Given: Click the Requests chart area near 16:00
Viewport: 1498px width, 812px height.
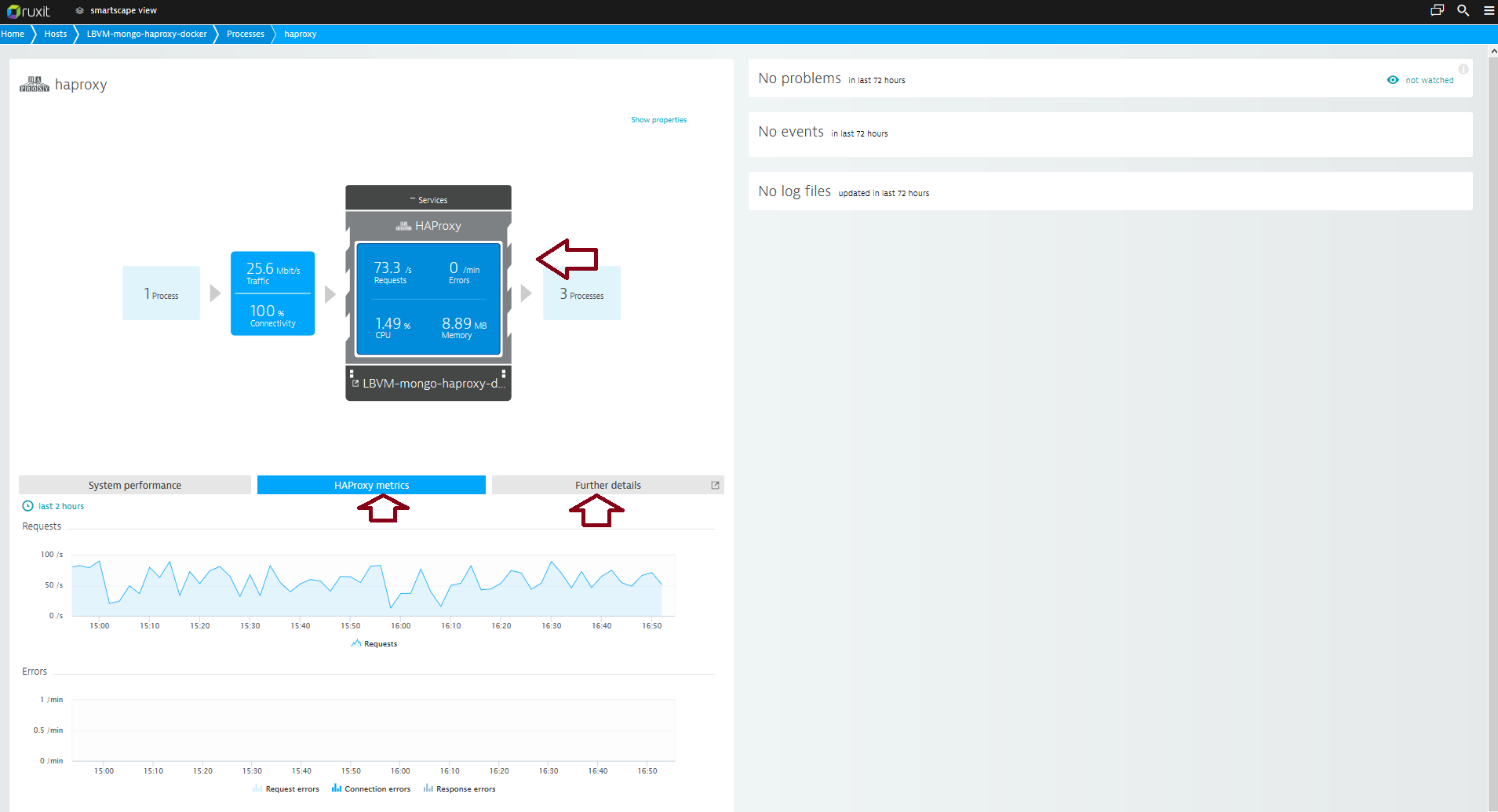Looking at the screenshot, I should point(400,585).
